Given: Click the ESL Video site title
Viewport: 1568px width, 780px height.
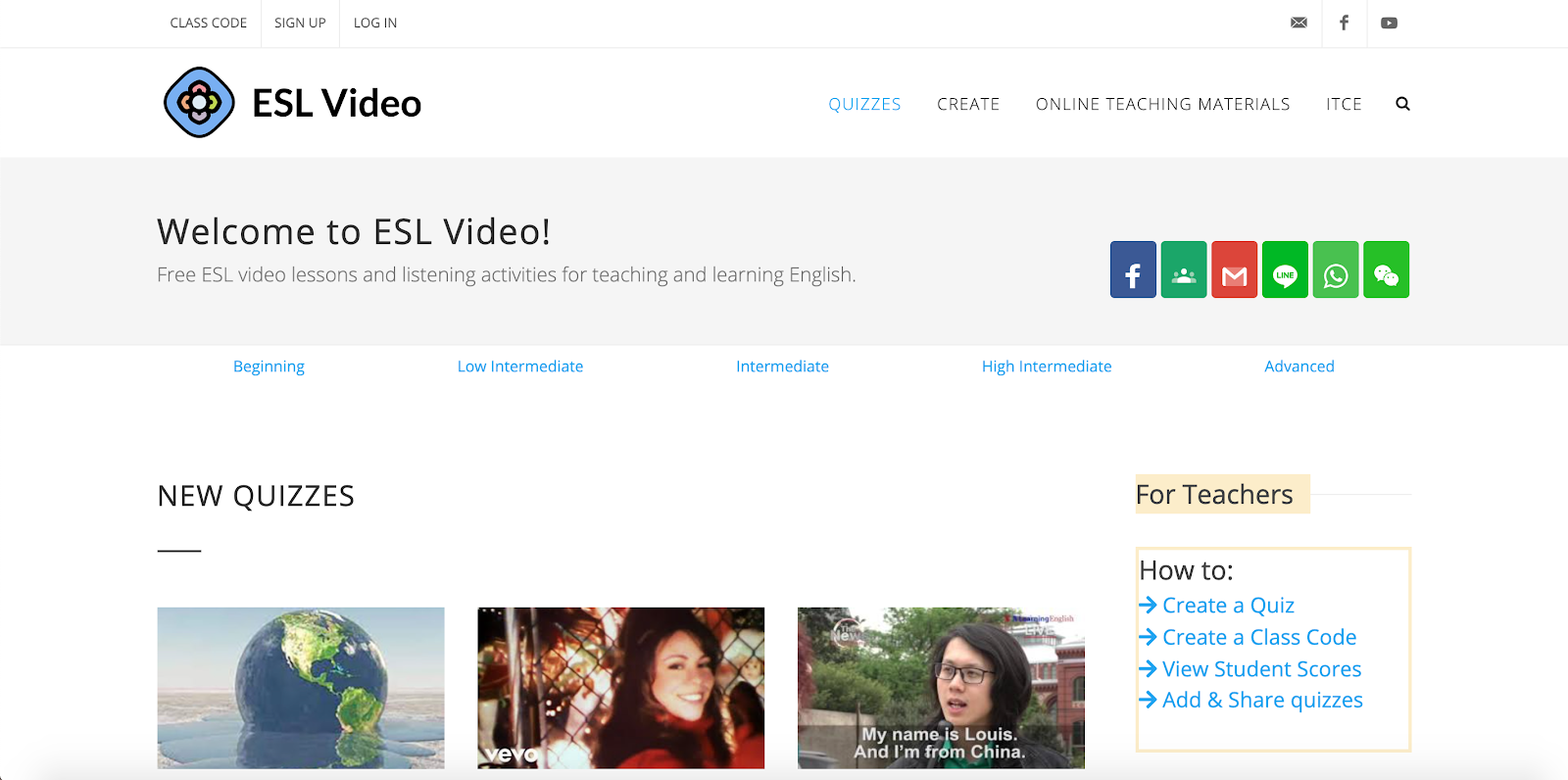Looking at the screenshot, I should tap(337, 103).
